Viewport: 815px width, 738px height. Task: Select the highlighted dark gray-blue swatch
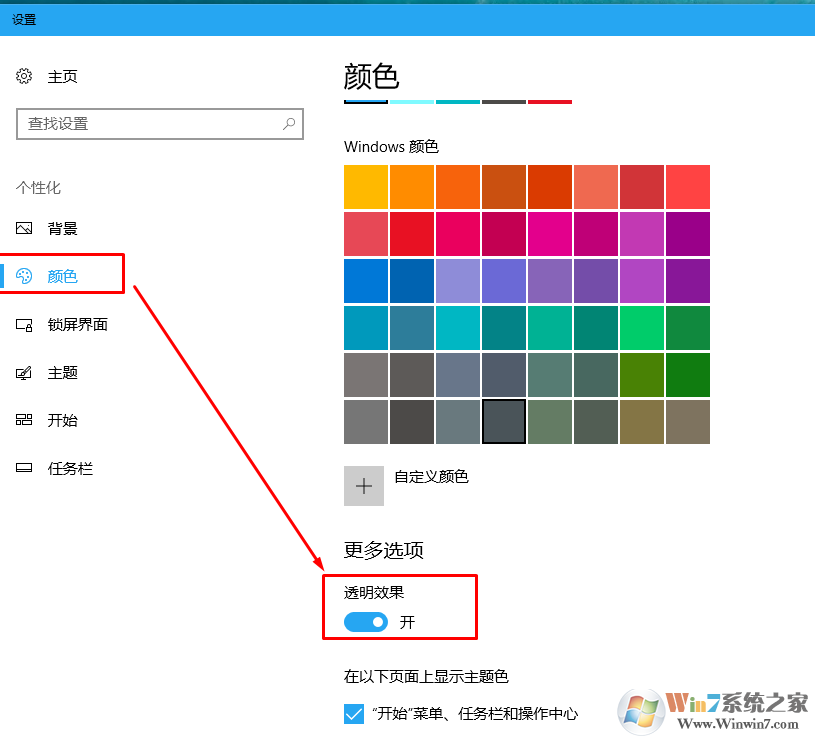pyautogui.click(x=504, y=422)
